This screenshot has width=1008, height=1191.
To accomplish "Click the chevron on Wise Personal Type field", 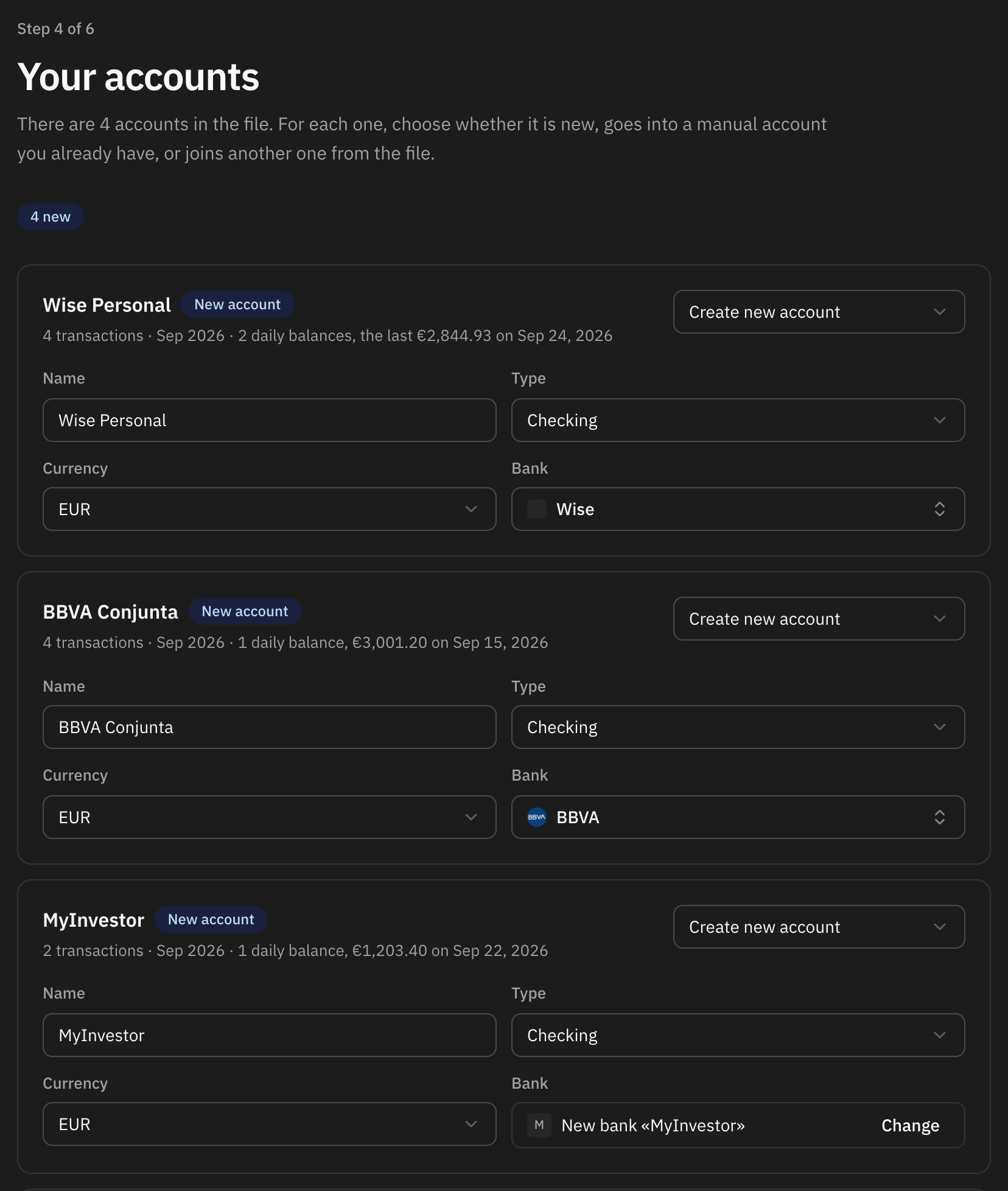I will pyautogui.click(x=940, y=420).
